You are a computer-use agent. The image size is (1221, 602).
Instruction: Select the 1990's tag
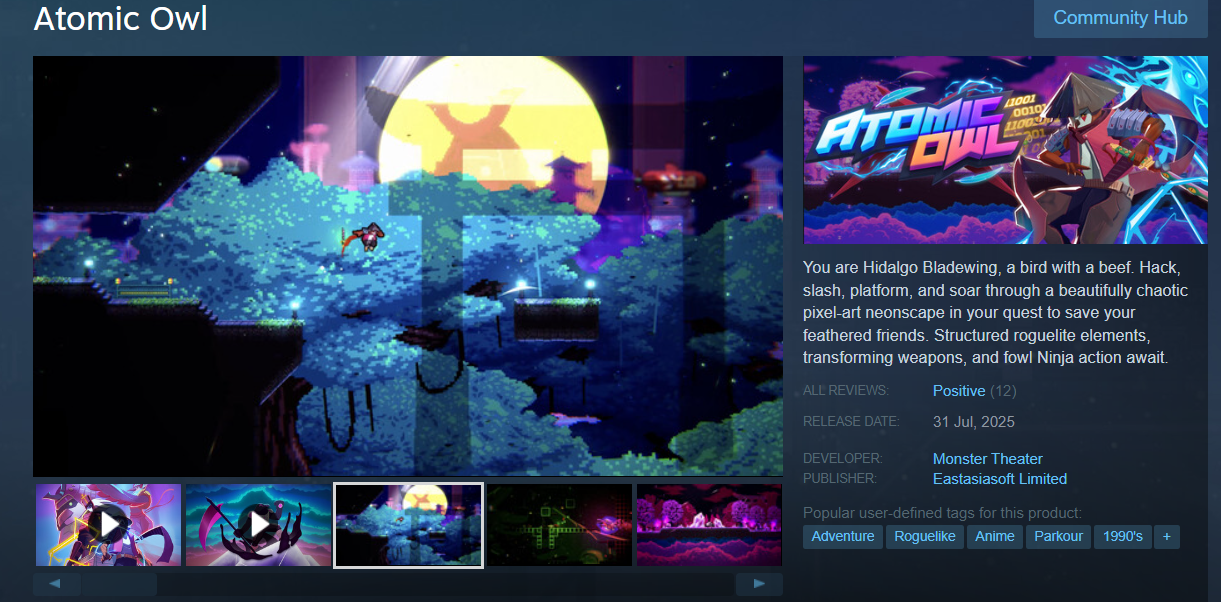(x=1123, y=537)
